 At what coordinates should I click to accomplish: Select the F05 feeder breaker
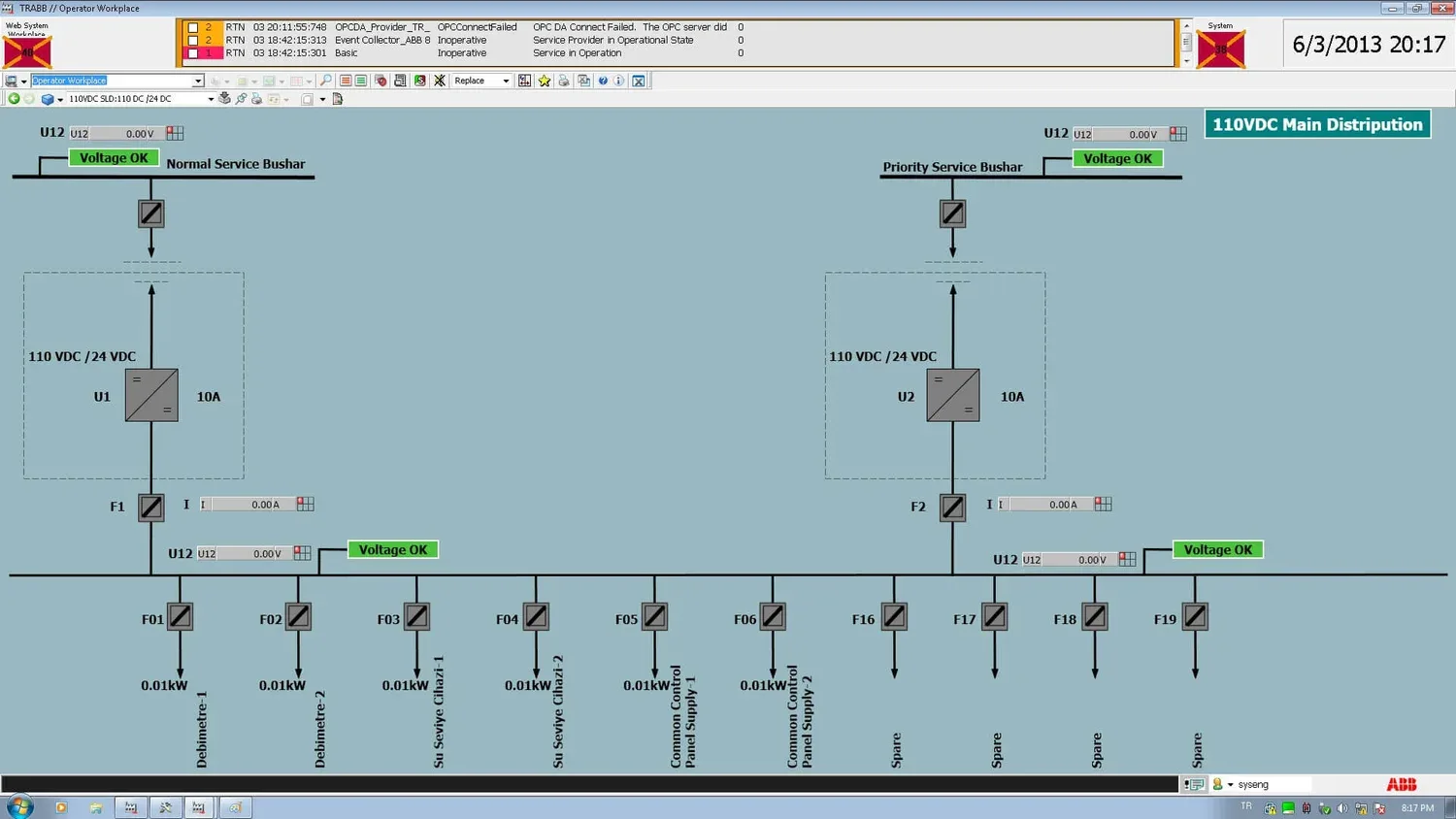(x=655, y=617)
